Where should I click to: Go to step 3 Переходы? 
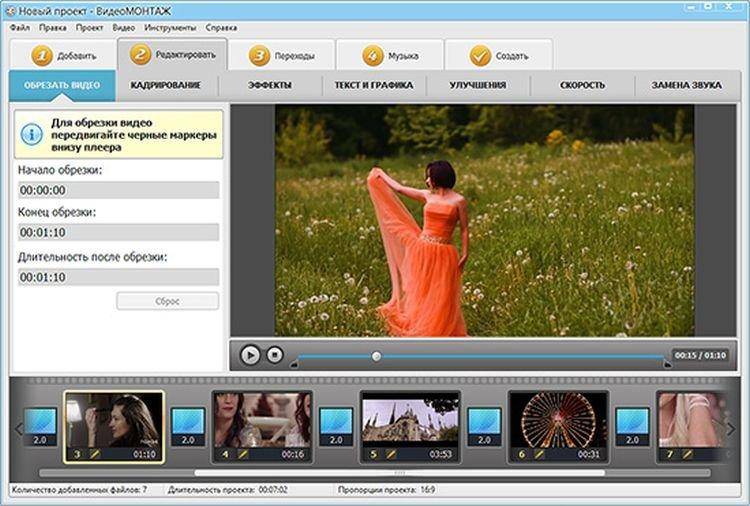(281, 55)
